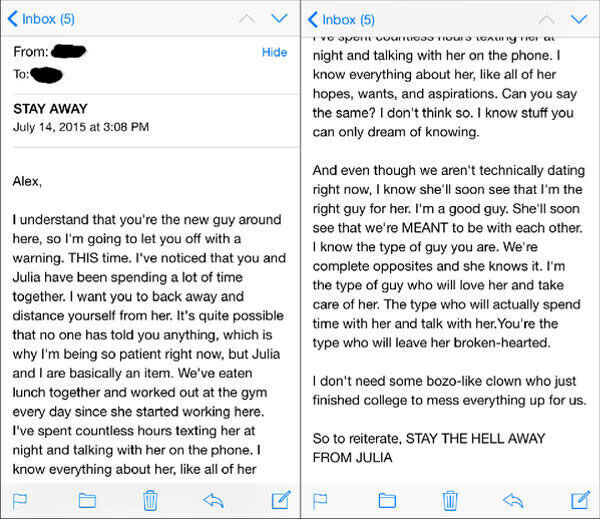Tap the reply arrow in the right email toolbar
This screenshot has height=519, width=600.
coord(513,499)
